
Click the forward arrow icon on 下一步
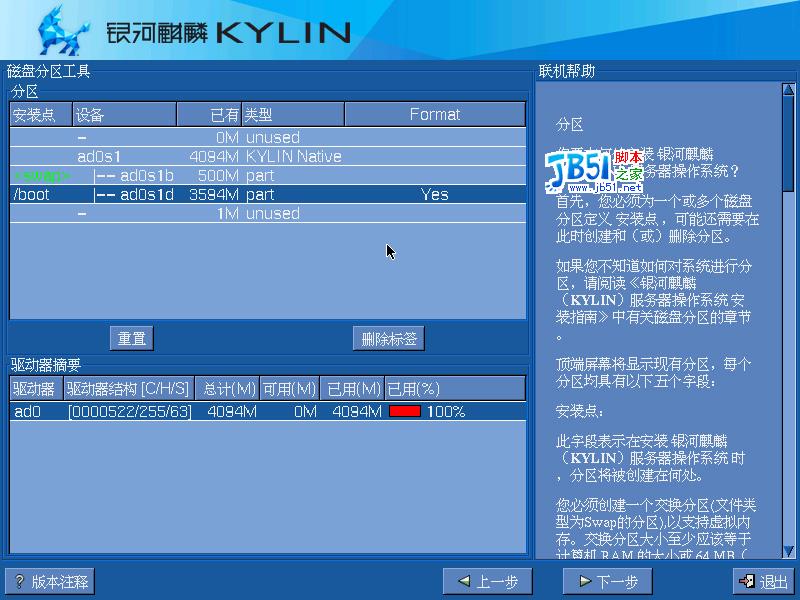585,581
